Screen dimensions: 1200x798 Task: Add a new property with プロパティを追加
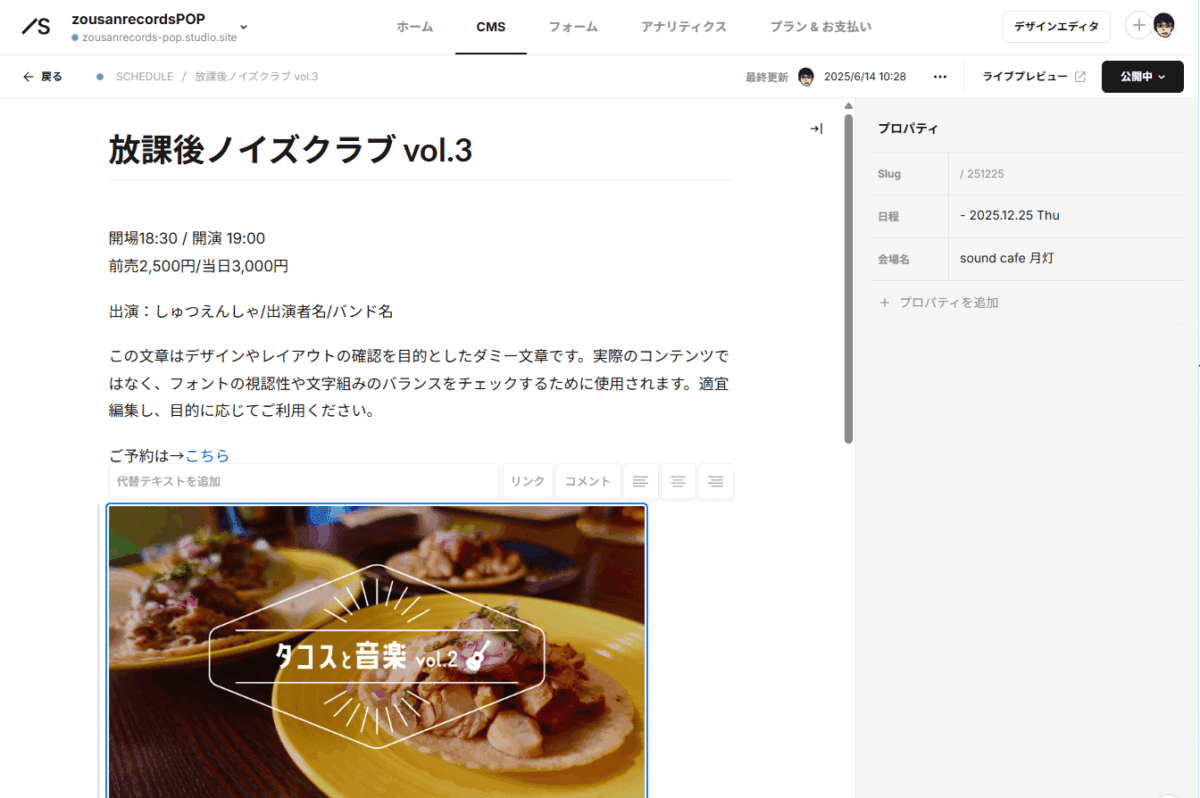938,302
